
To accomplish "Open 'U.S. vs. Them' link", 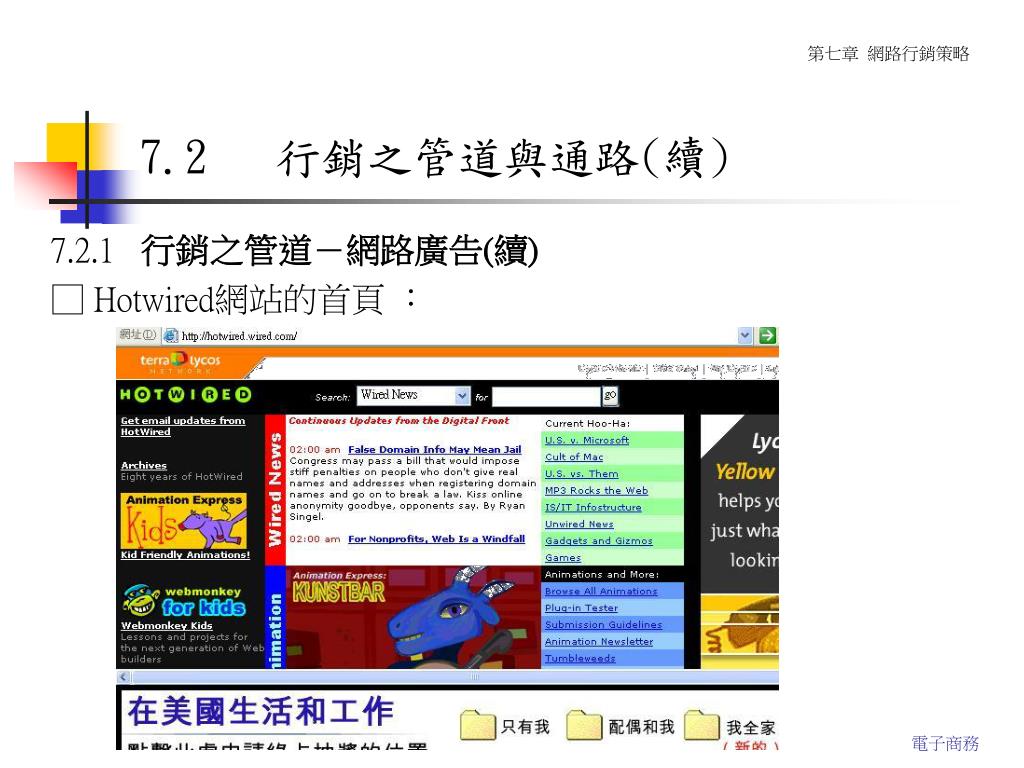I will tap(581, 474).
